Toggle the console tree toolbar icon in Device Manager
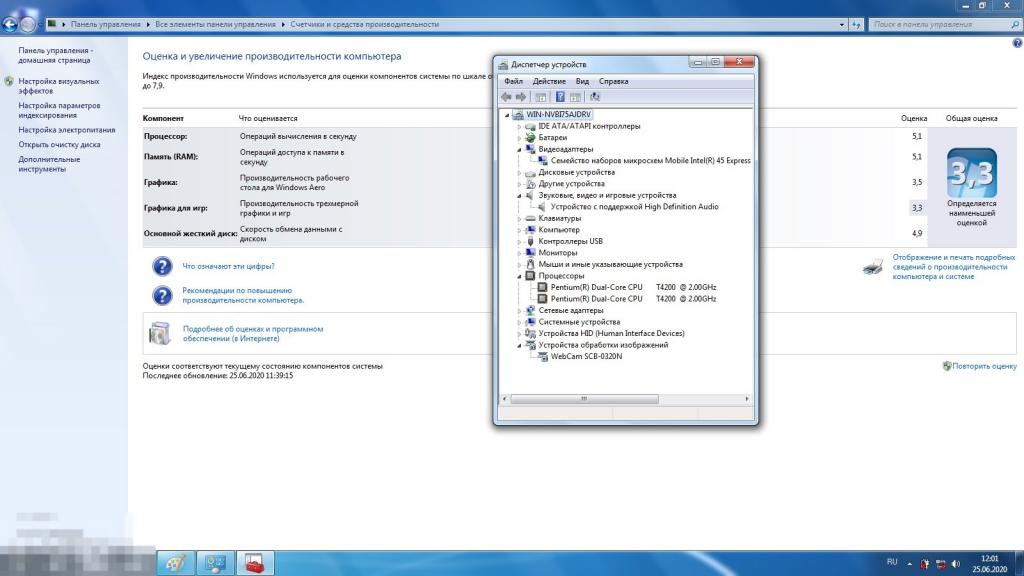Viewport: 1024px width, 576px height. (x=541, y=97)
